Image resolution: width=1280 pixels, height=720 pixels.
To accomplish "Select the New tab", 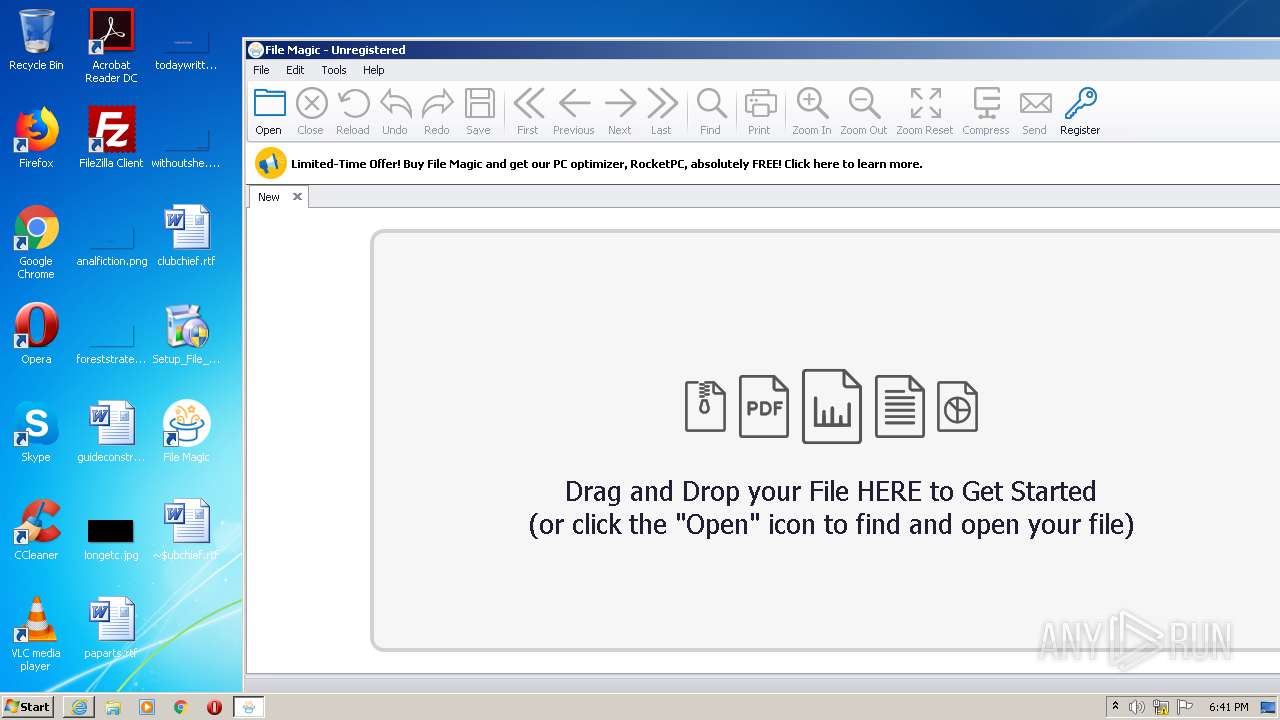I will pyautogui.click(x=269, y=197).
